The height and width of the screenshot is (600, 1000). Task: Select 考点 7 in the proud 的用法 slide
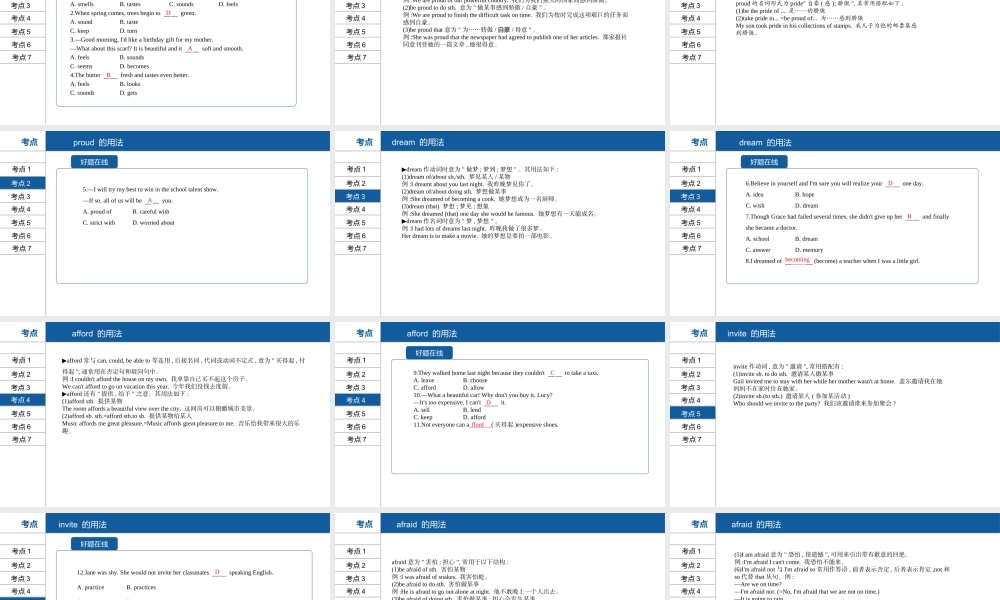click(x=22, y=248)
